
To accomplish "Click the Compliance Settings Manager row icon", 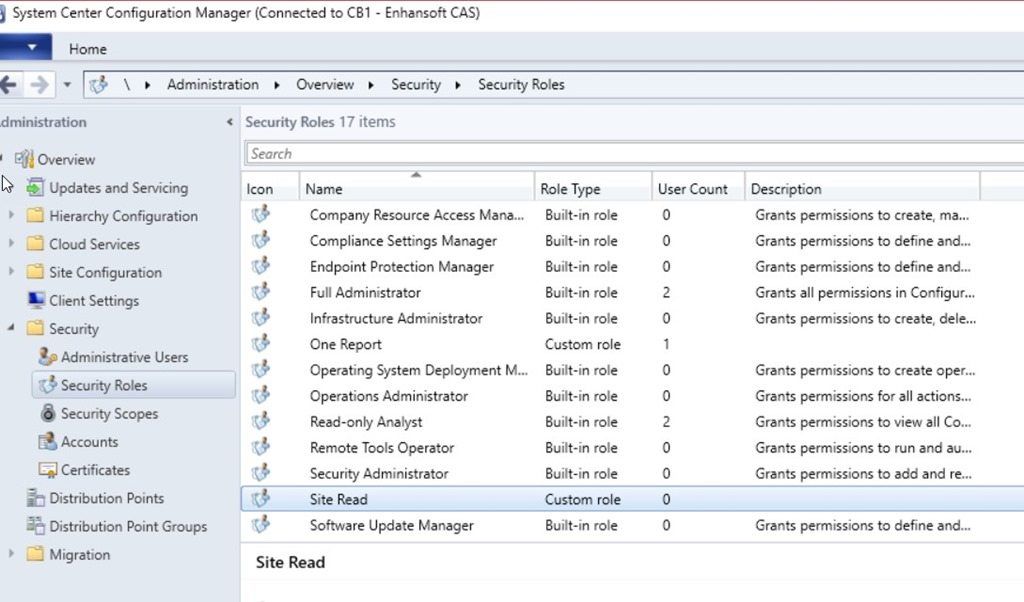I will pyautogui.click(x=261, y=240).
